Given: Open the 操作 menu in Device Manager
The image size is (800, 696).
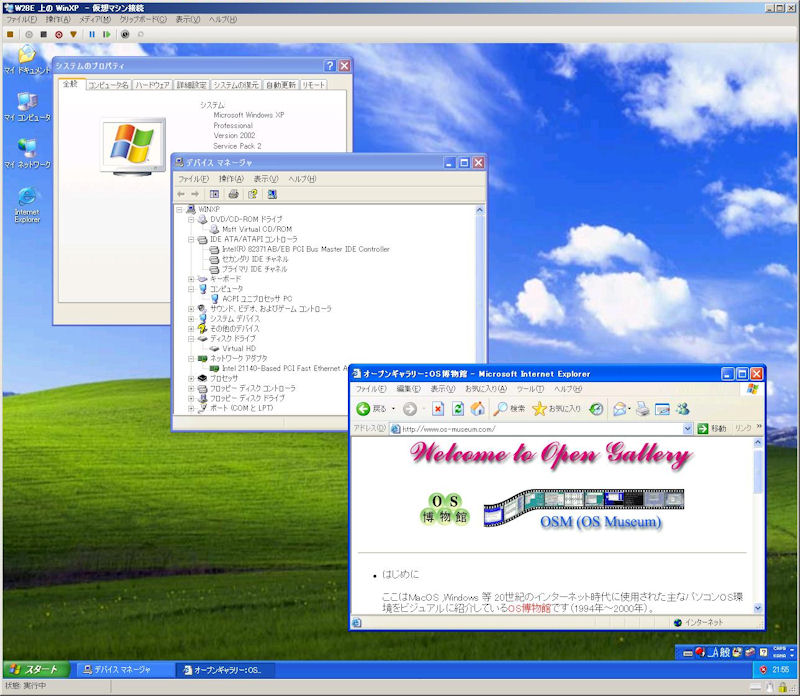Looking at the screenshot, I should [x=230, y=179].
